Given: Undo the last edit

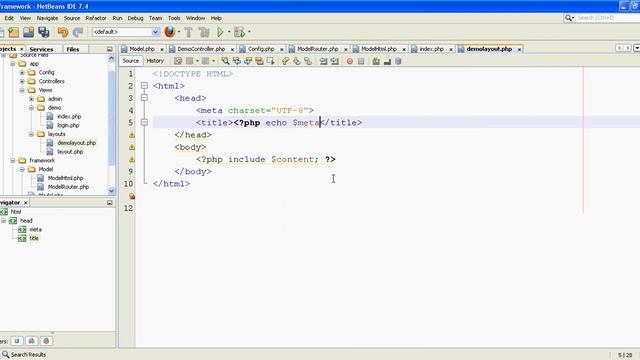Looking at the screenshot, I should 63,32.
